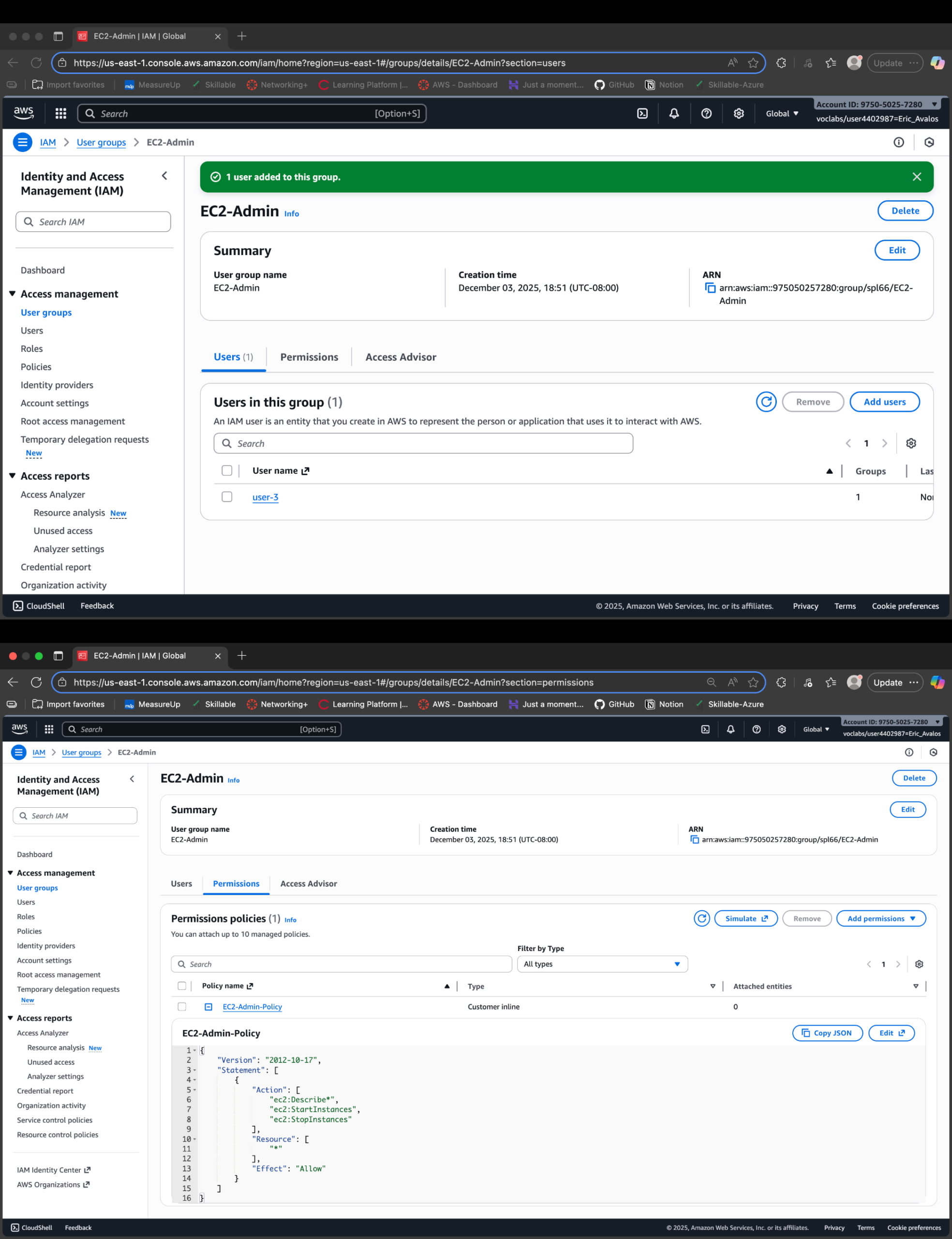952x1239 pixels.
Task: Refresh the Users in this group list
Action: 766,402
